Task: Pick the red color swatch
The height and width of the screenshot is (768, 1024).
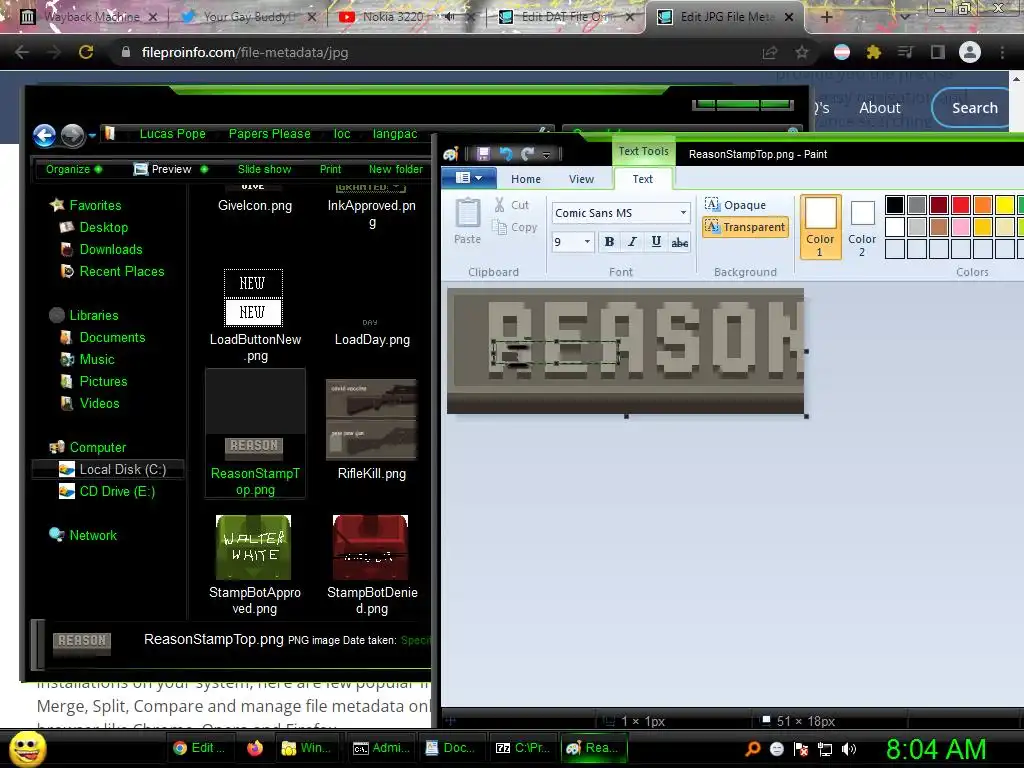Action: coord(961,205)
